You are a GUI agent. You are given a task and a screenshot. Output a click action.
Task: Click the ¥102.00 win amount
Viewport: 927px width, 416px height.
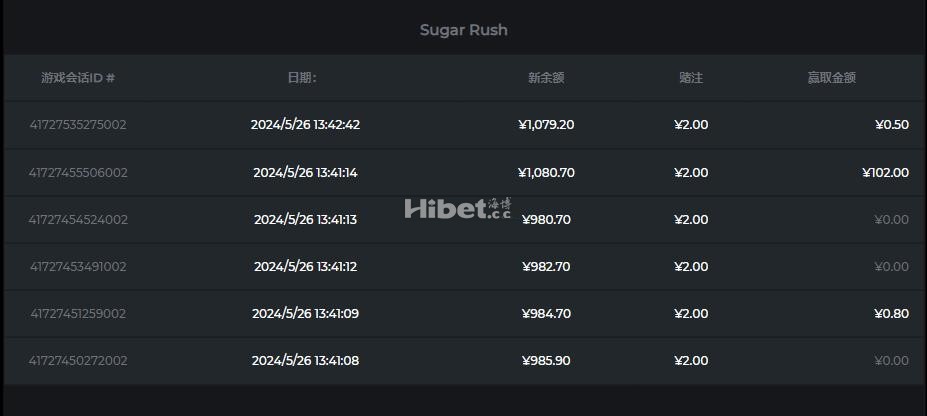coord(886,173)
